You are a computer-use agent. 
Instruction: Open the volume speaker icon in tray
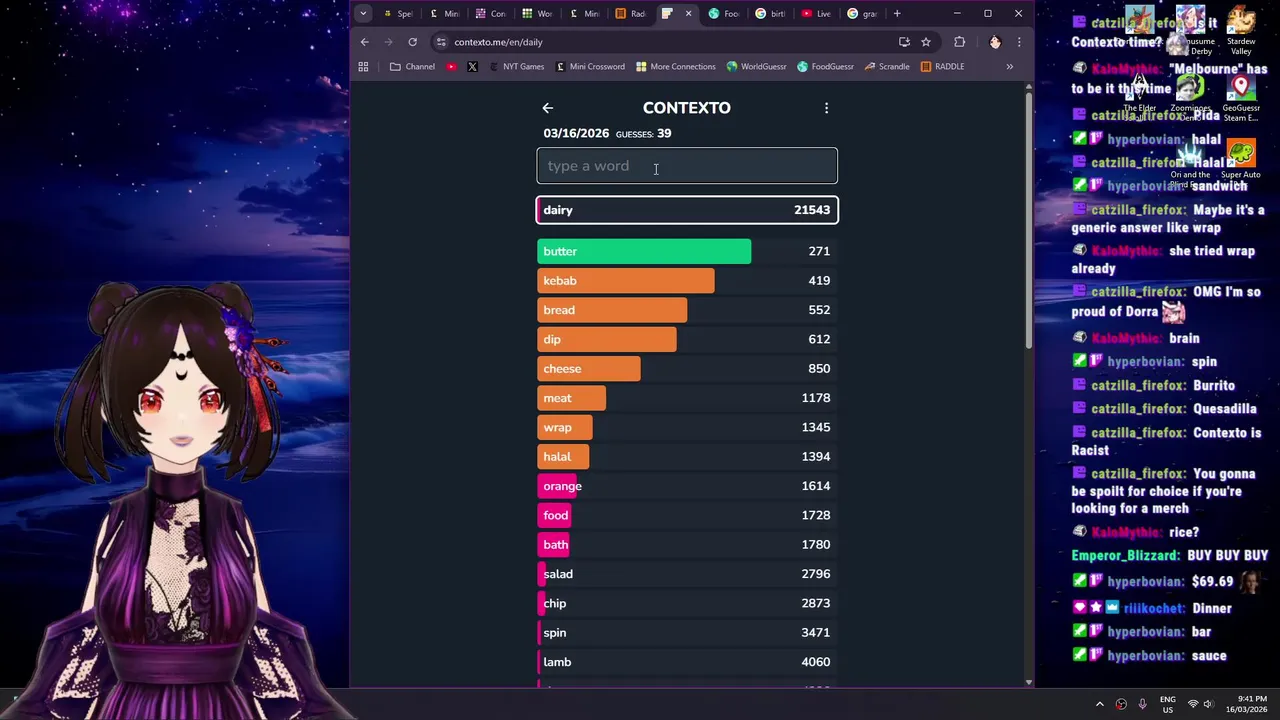click(1208, 704)
